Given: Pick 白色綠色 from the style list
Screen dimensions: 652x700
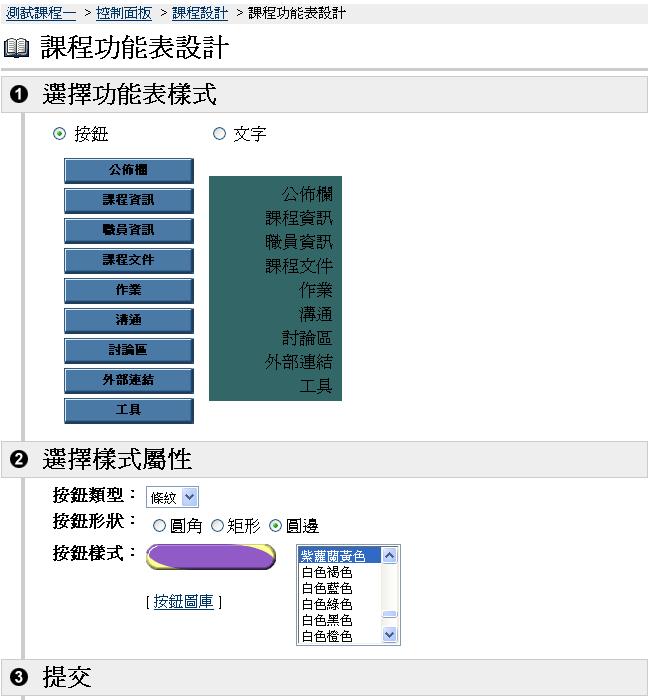Looking at the screenshot, I should coord(327,604).
